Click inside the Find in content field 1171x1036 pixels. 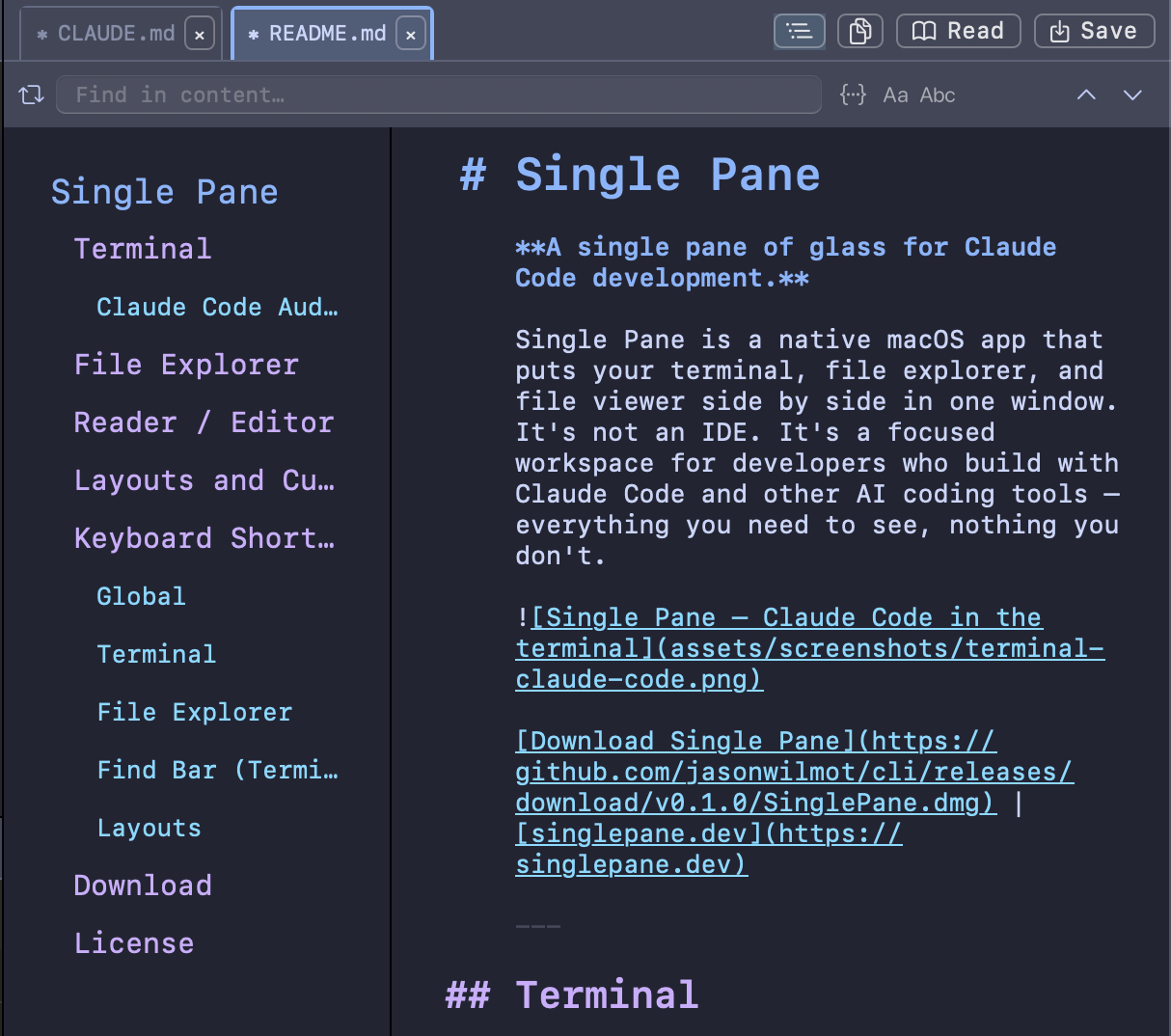[439, 94]
